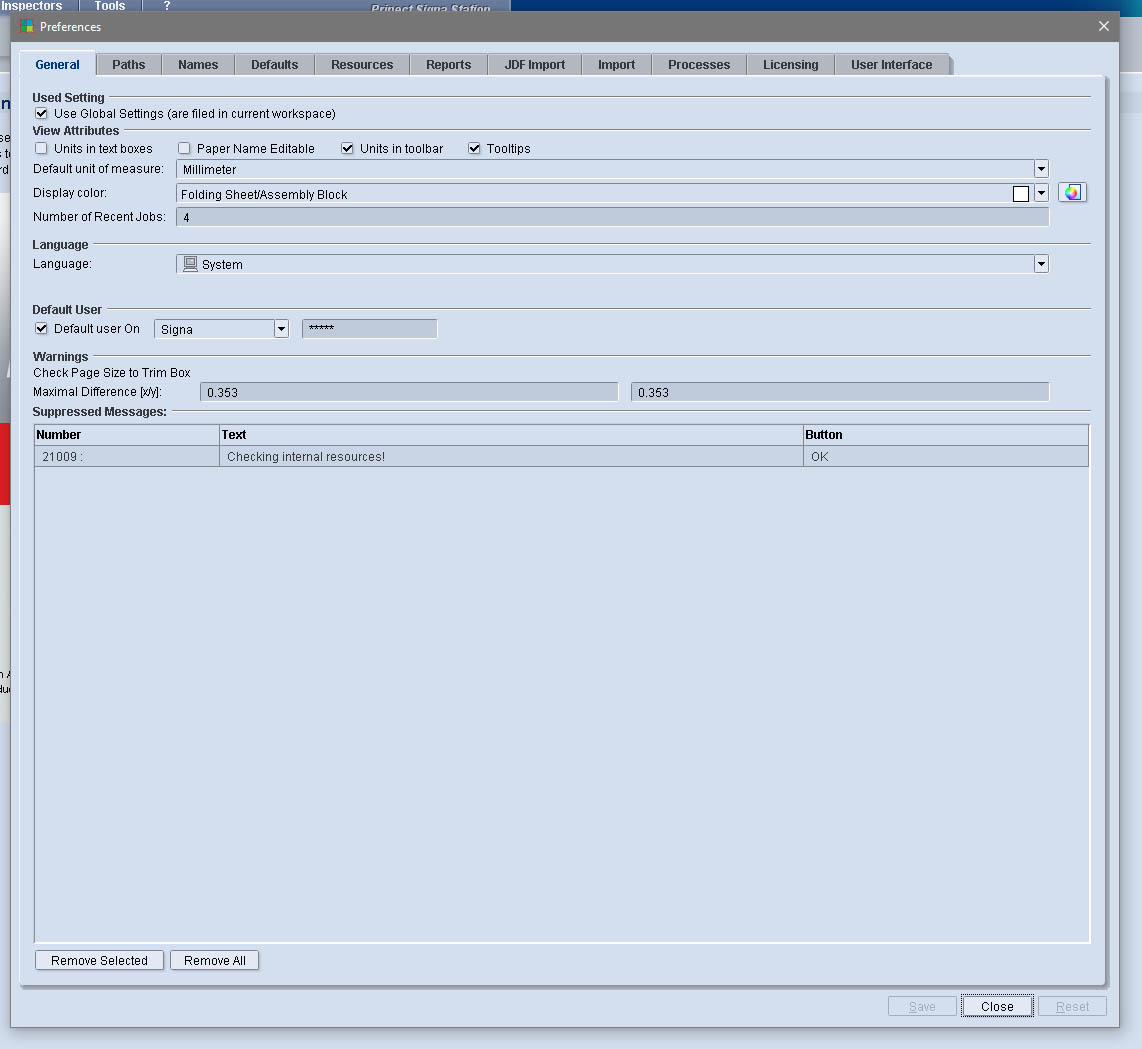
Task: Click the Save button
Action: click(922, 1006)
